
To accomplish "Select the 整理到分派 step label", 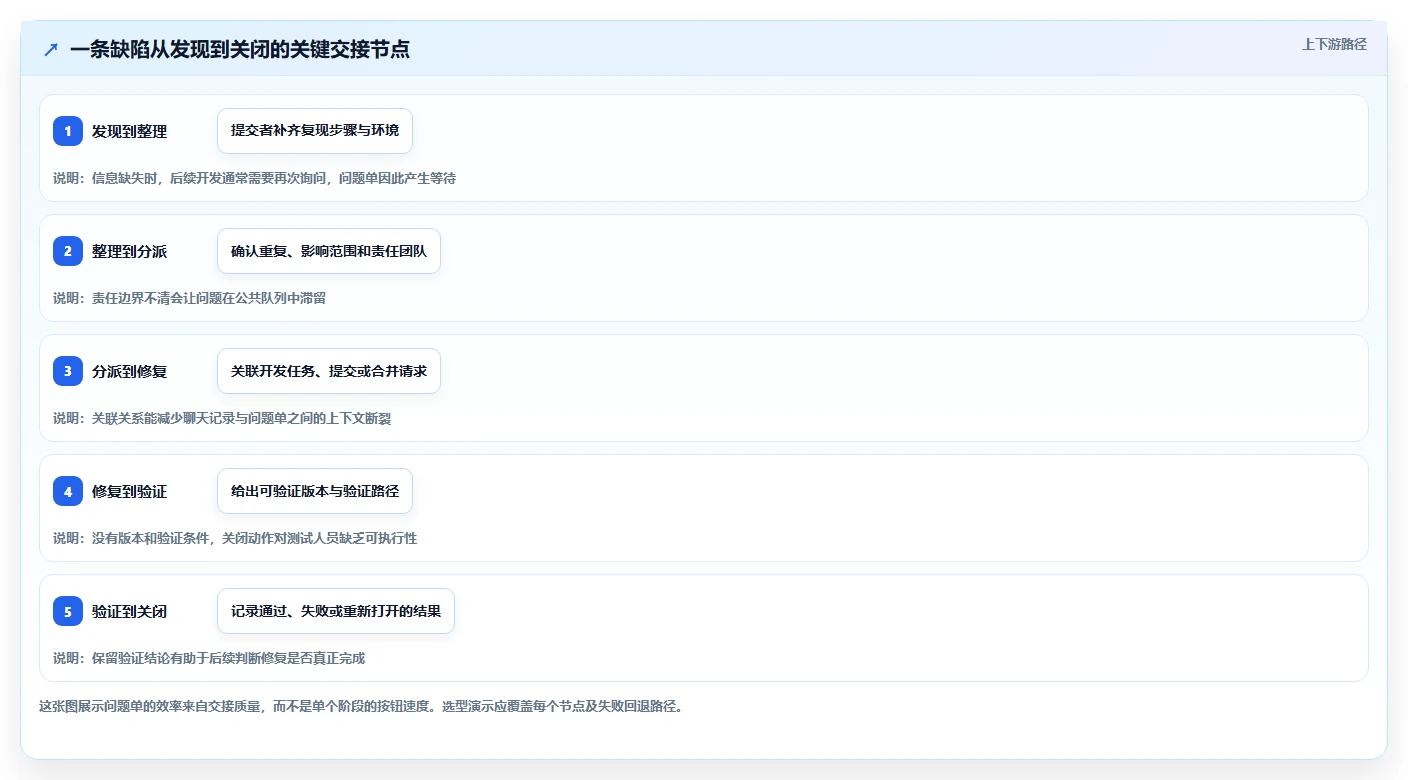I will [129, 251].
